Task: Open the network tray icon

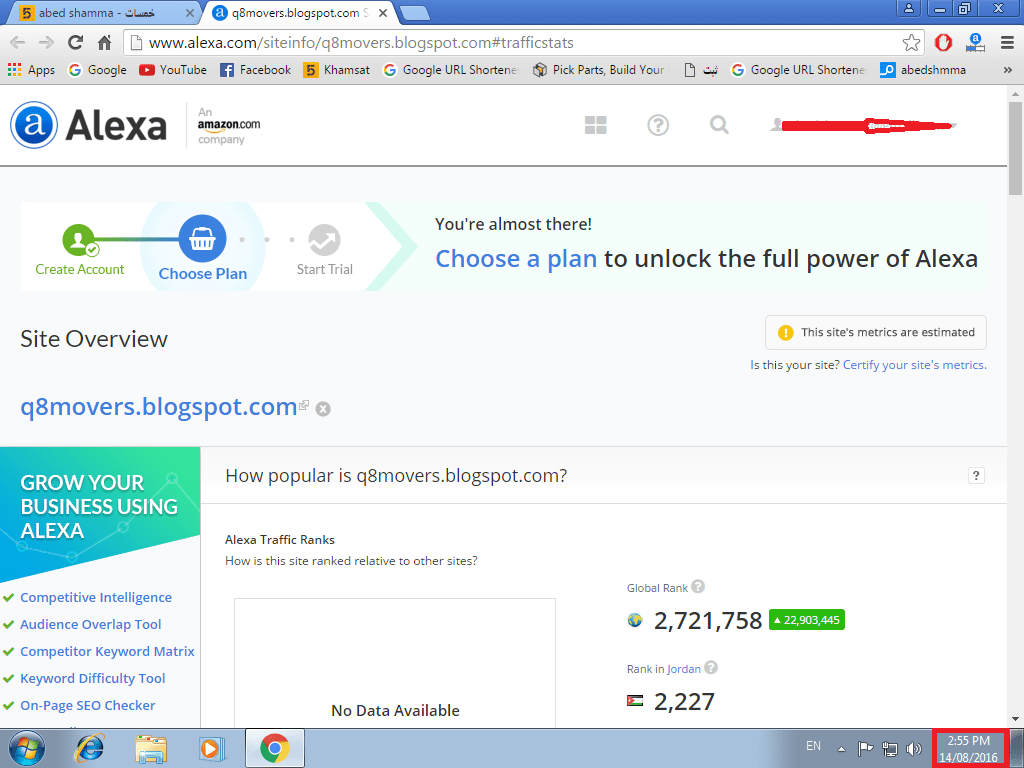Action: coord(889,748)
